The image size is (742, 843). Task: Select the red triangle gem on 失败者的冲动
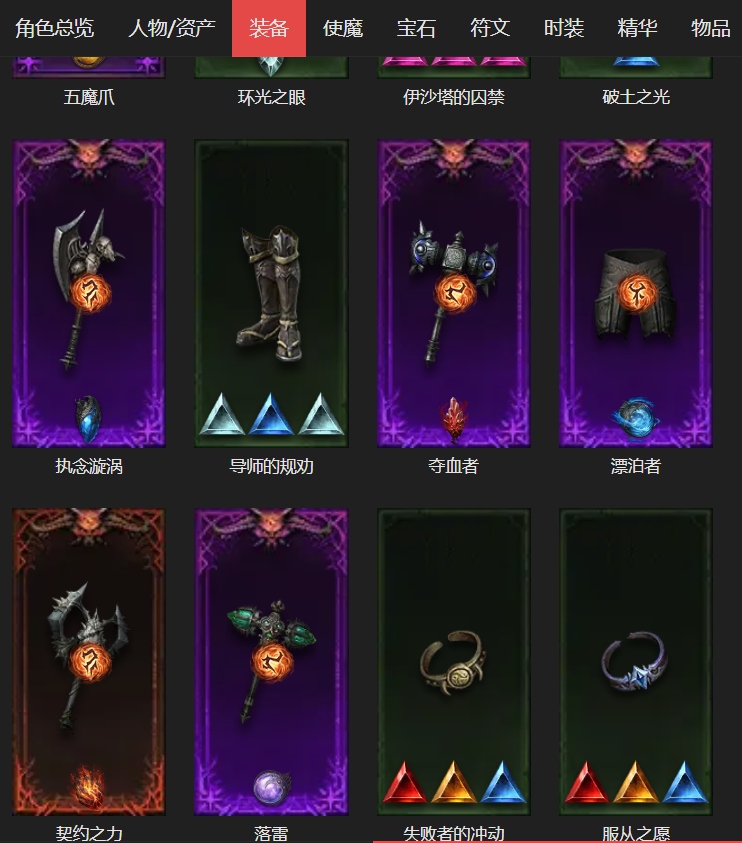tap(404, 782)
